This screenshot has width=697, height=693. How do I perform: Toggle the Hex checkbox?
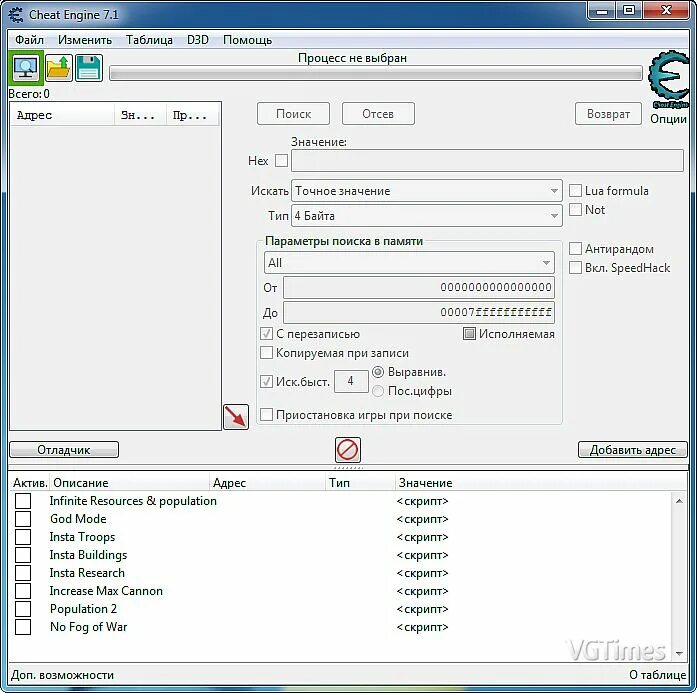(281, 160)
